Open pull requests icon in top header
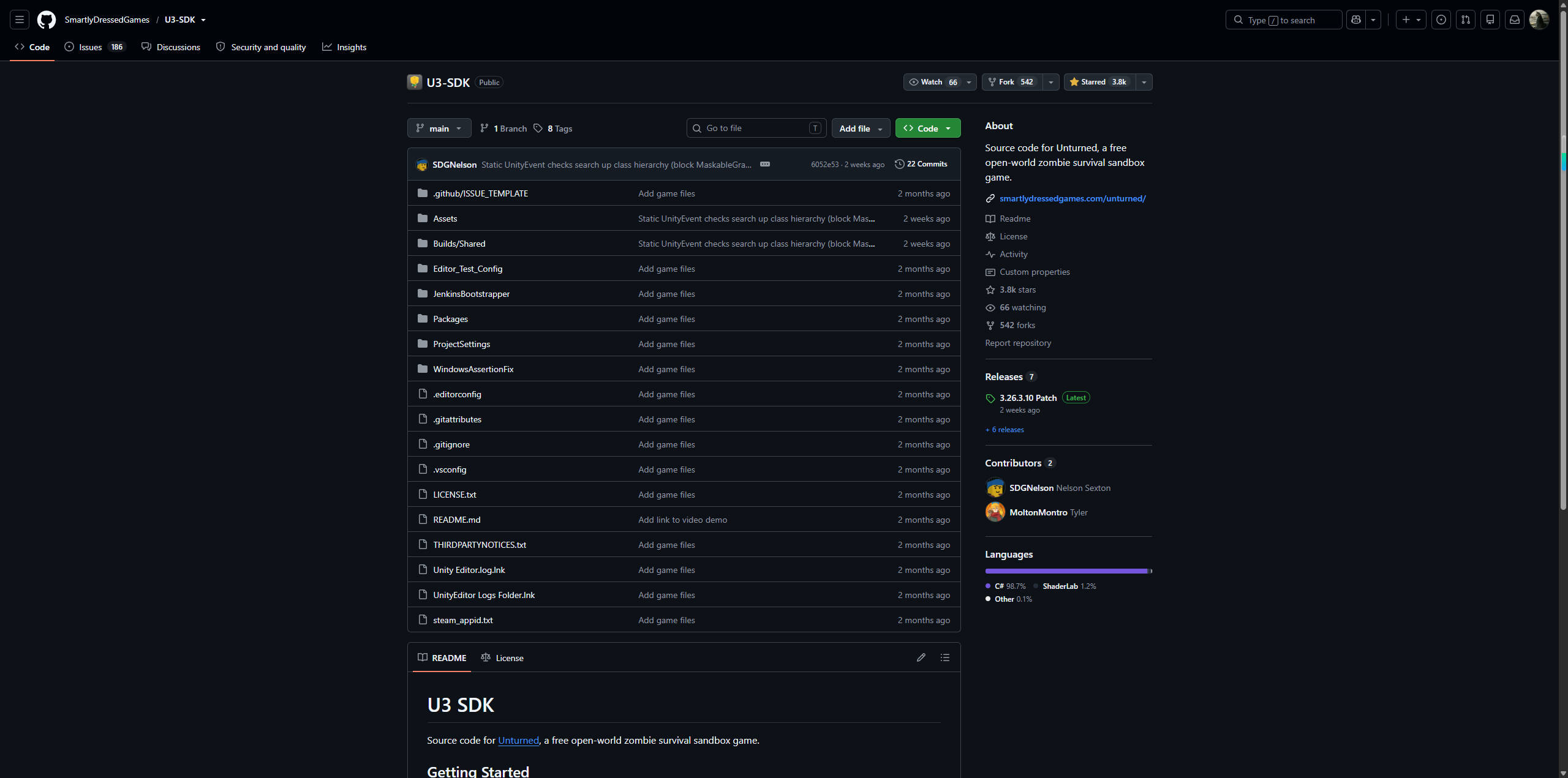Screen dimensions: 1568x778 coord(1466,20)
